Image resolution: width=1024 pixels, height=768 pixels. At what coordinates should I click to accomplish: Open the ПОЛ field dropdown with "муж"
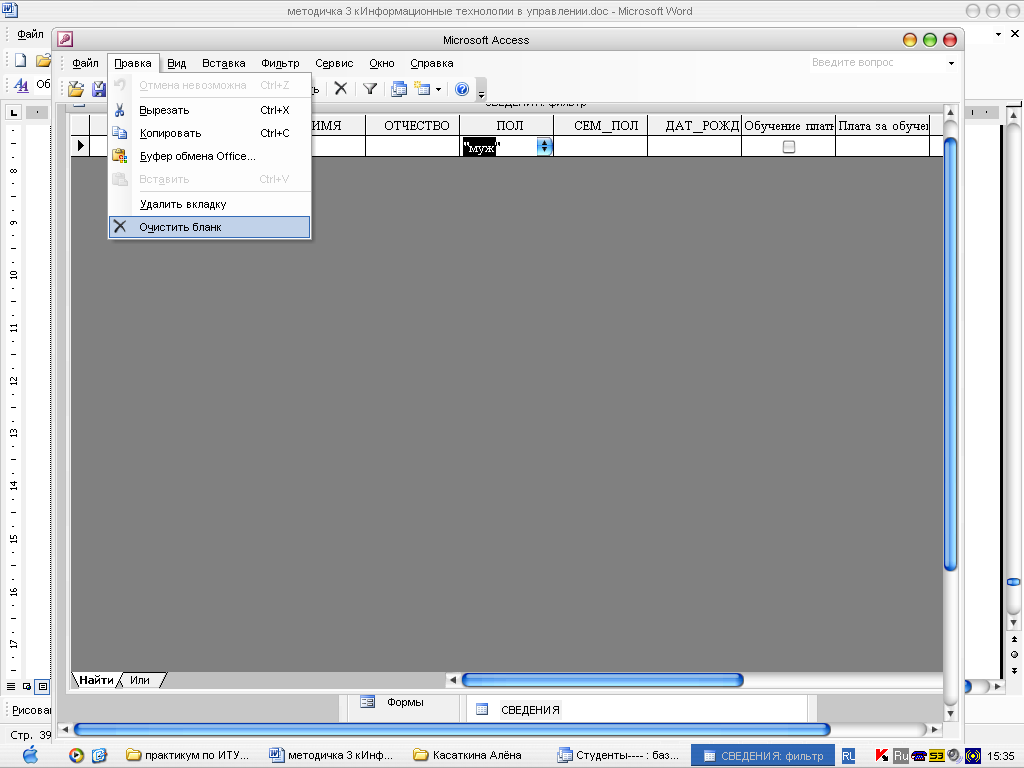coord(544,146)
